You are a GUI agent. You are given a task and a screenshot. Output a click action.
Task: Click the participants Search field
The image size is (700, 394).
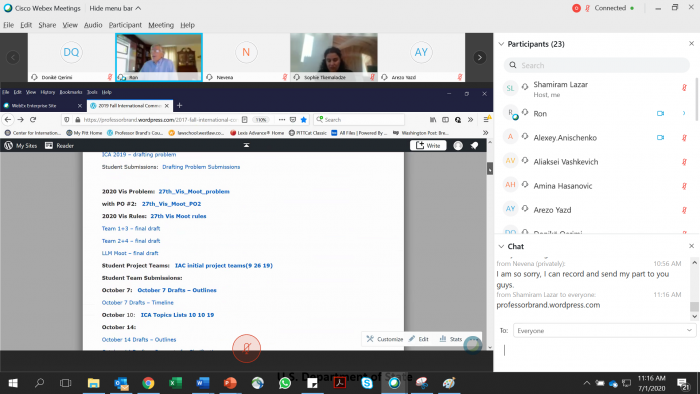596,65
